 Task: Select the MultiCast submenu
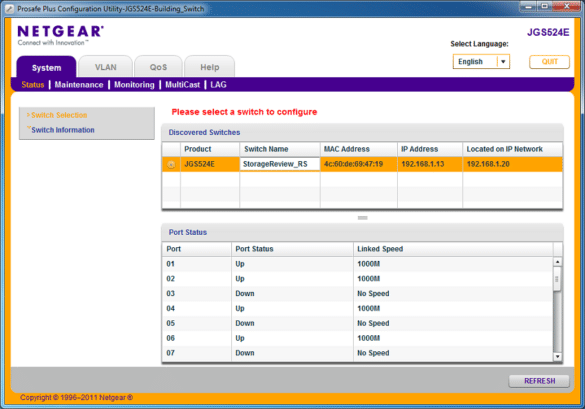point(182,85)
